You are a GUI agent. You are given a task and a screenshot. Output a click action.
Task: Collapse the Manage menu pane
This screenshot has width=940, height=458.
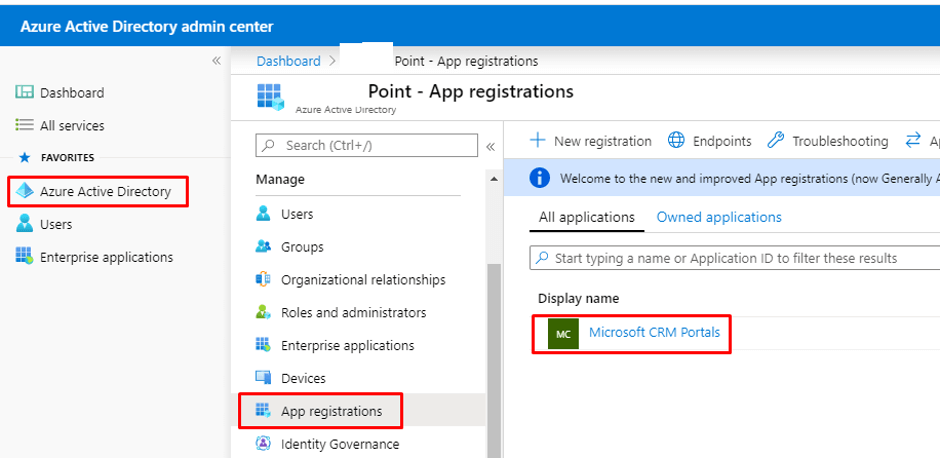490,147
